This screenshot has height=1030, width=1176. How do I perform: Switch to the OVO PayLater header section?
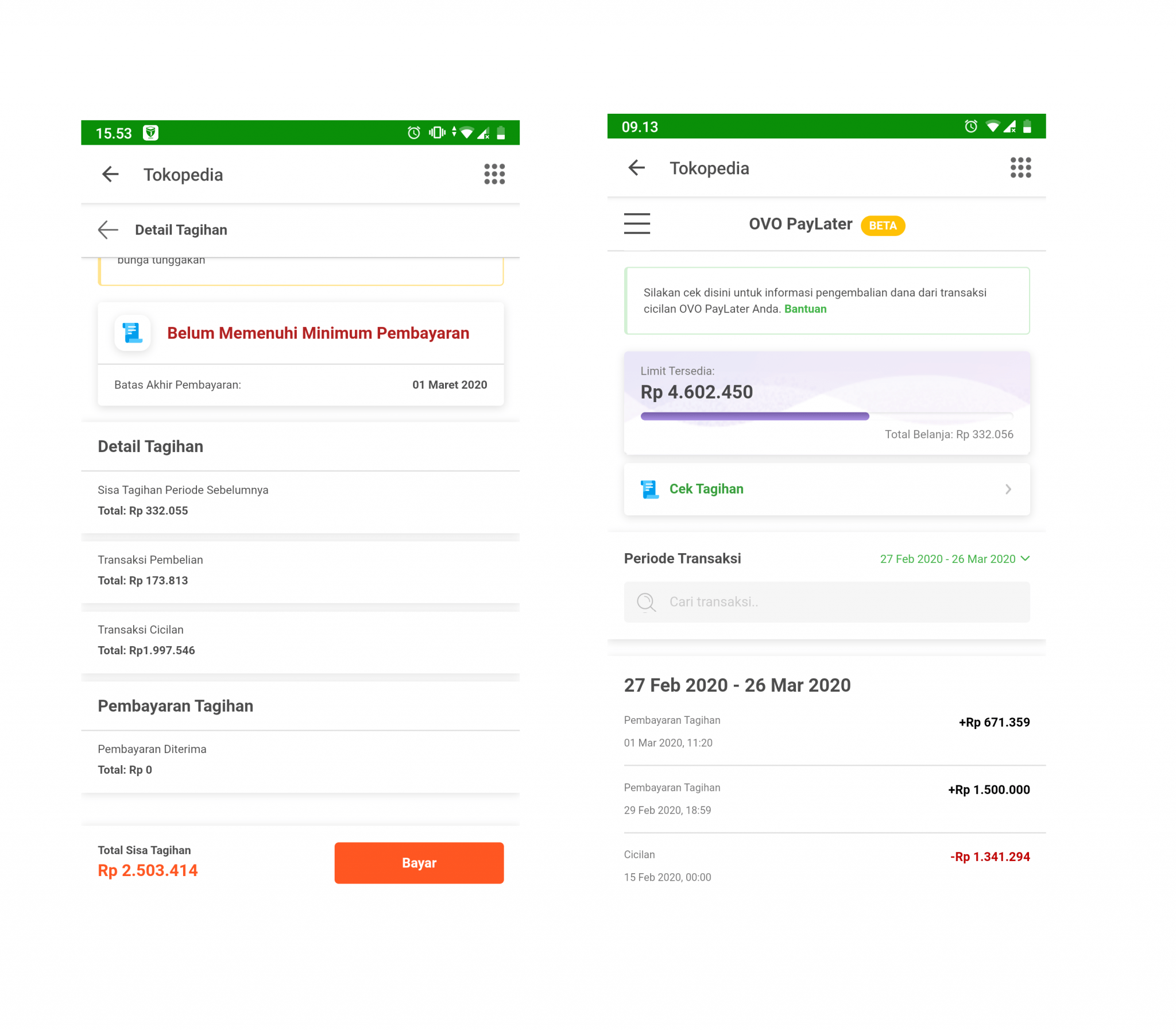pos(799,224)
